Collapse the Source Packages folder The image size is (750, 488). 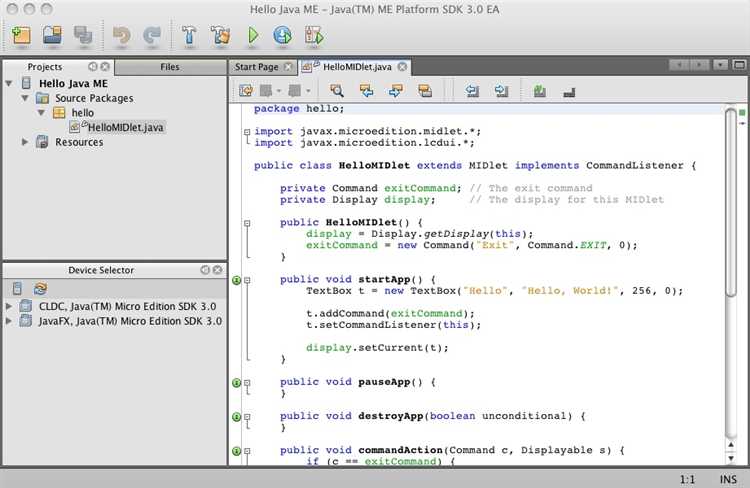(x=25, y=99)
